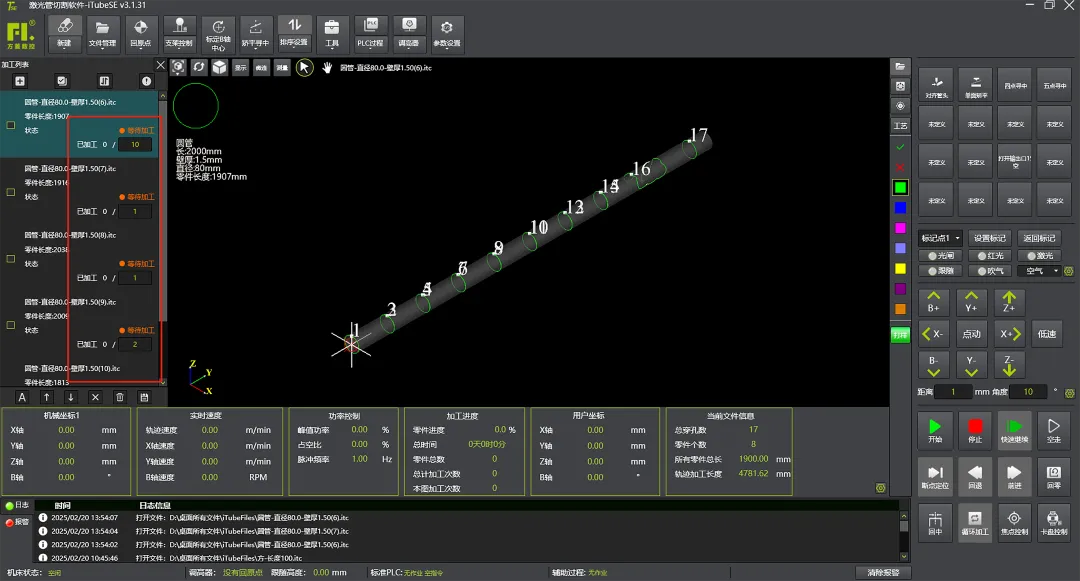1080x581 pixels.
Task: Click the 回原点 return-to-origin icon
Action: [141, 33]
